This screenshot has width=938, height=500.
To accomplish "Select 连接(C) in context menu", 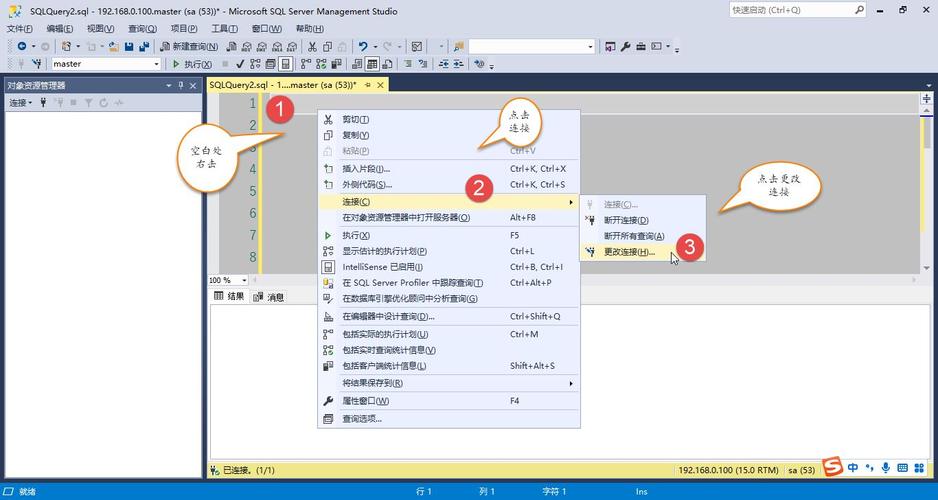I will click(449, 202).
